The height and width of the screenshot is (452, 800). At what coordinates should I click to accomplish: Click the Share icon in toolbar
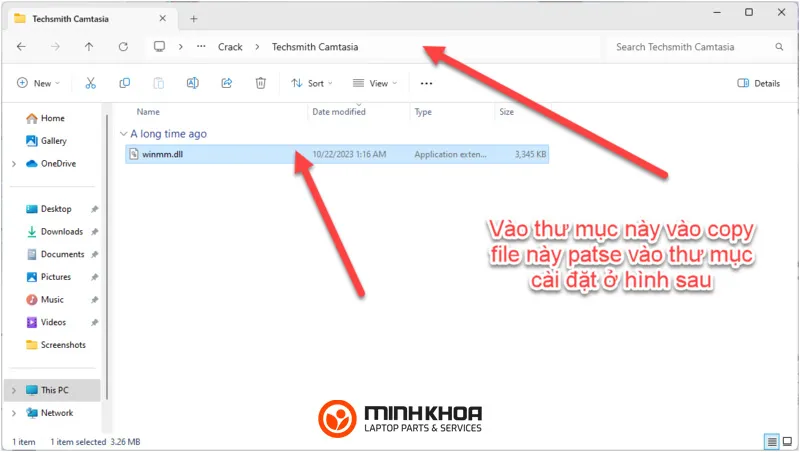pyautogui.click(x=227, y=83)
